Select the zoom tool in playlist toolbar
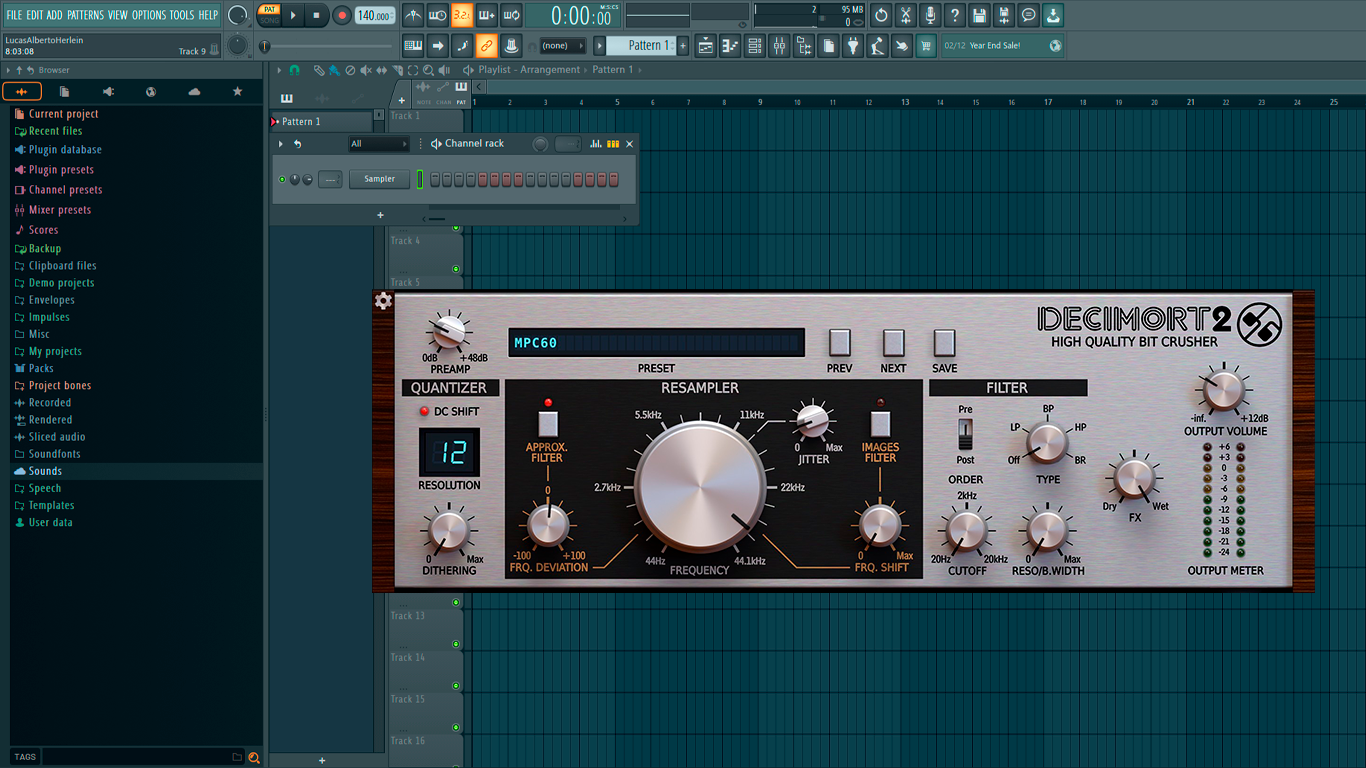 [x=428, y=70]
